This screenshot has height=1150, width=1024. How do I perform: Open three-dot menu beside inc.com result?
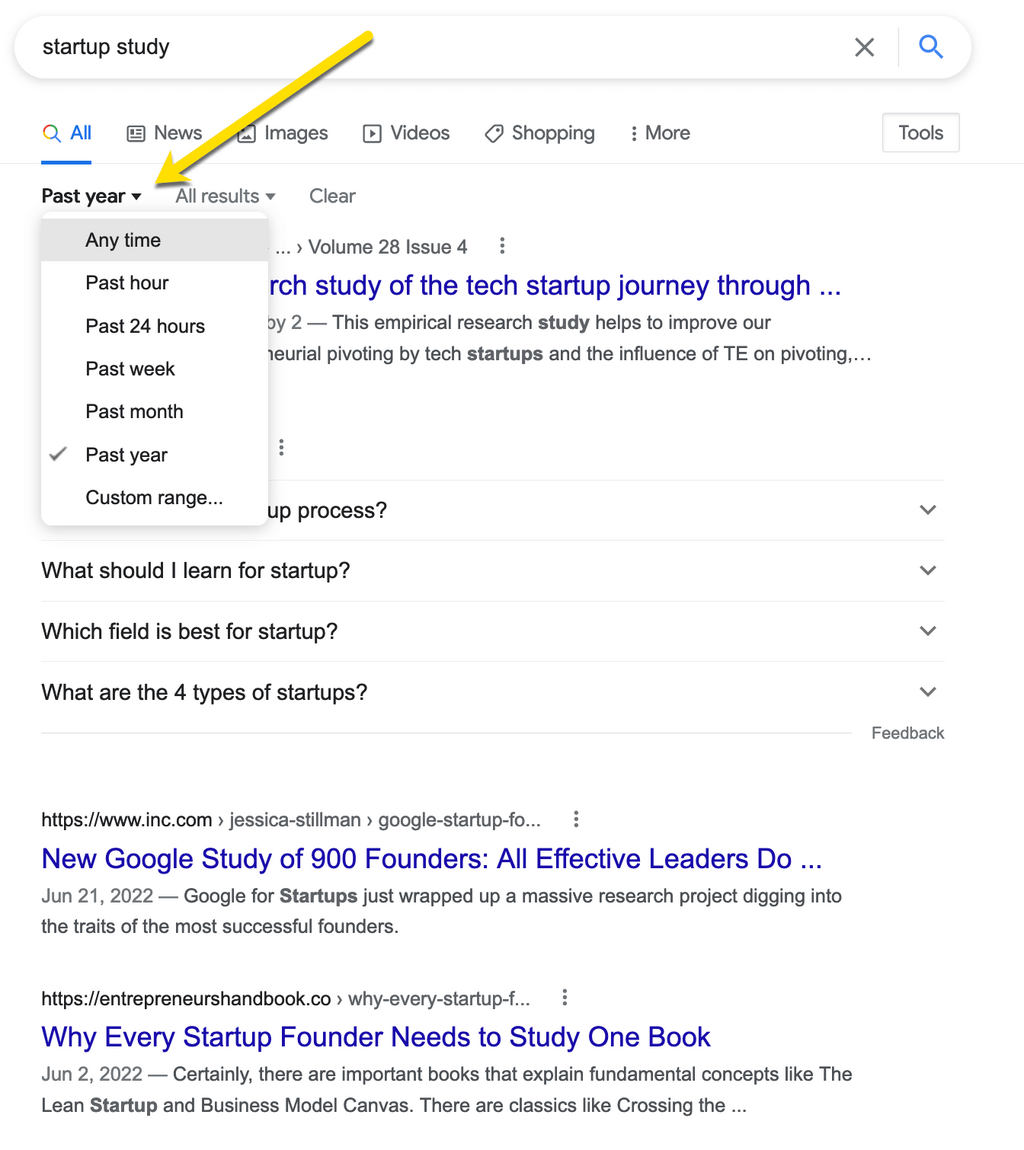click(576, 820)
